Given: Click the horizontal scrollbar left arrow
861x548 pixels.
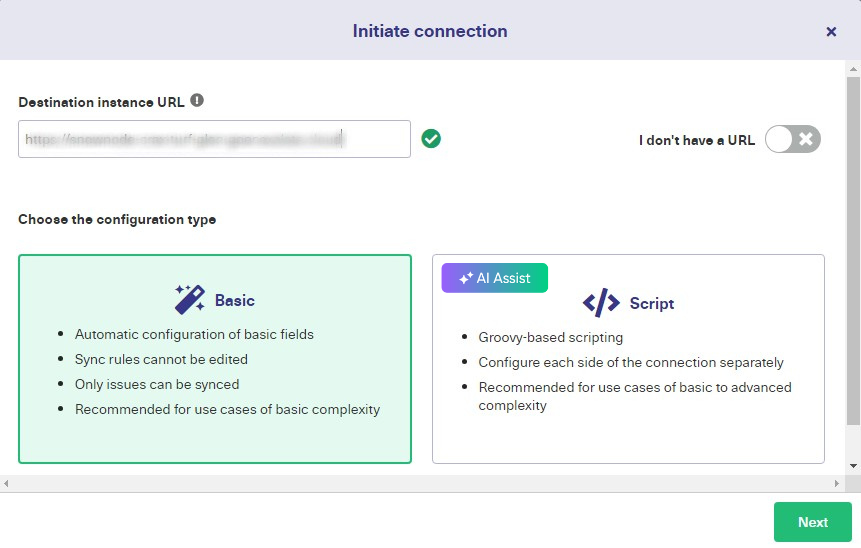Looking at the screenshot, I should click(x=7, y=484).
